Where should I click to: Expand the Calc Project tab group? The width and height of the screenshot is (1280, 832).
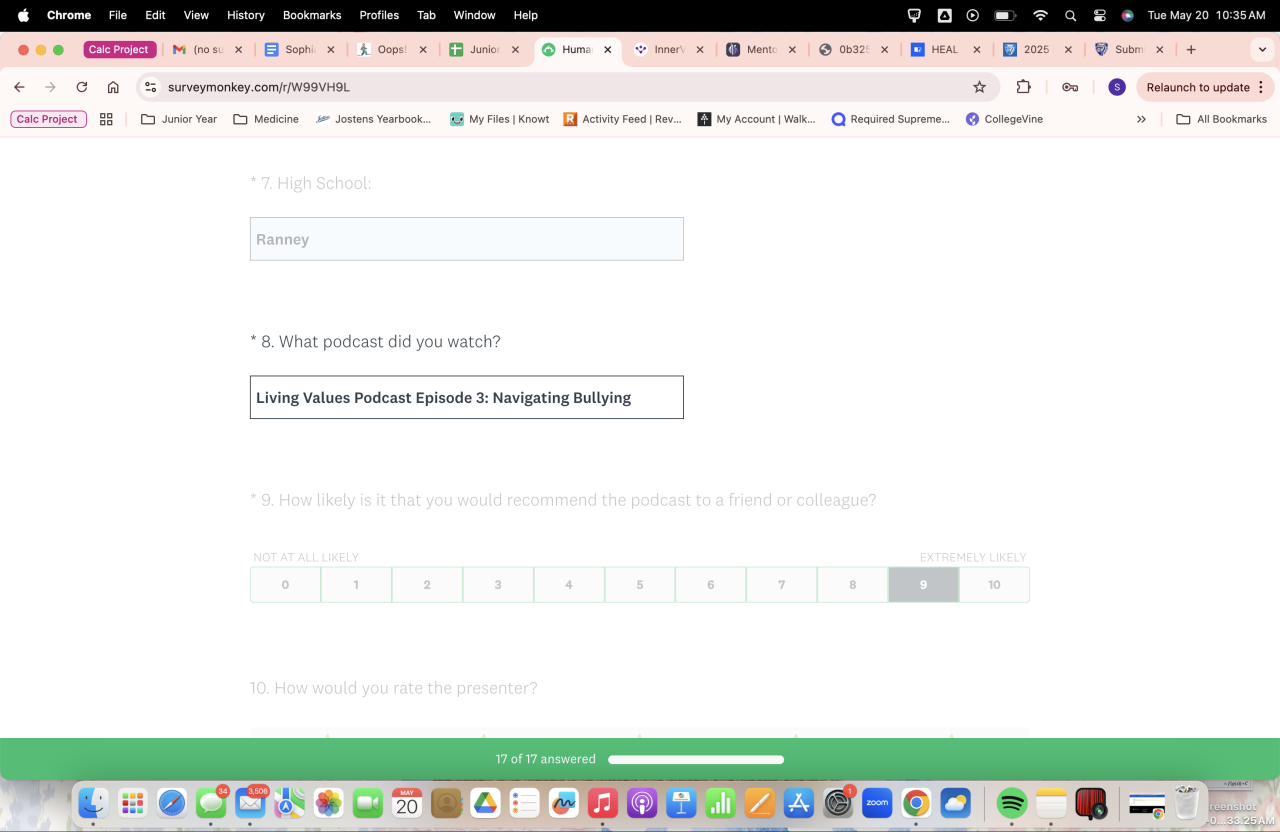(x=119, y=49)
